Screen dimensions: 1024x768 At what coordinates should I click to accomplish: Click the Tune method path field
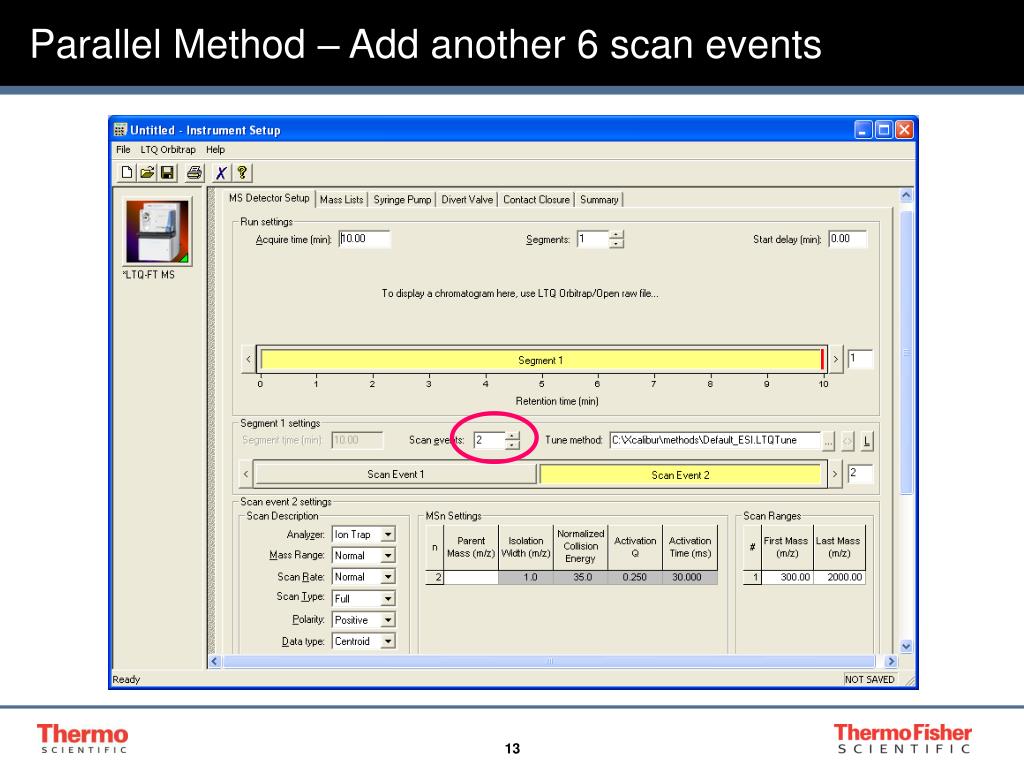tap(714, 440)
